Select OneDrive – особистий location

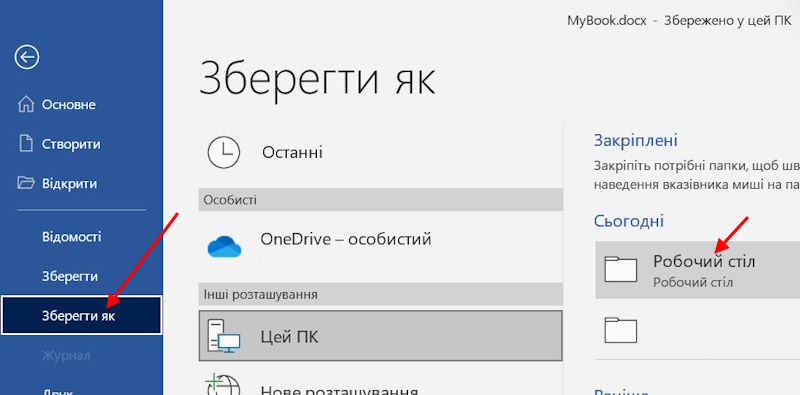pyautogui.click(x=380, y=246)
